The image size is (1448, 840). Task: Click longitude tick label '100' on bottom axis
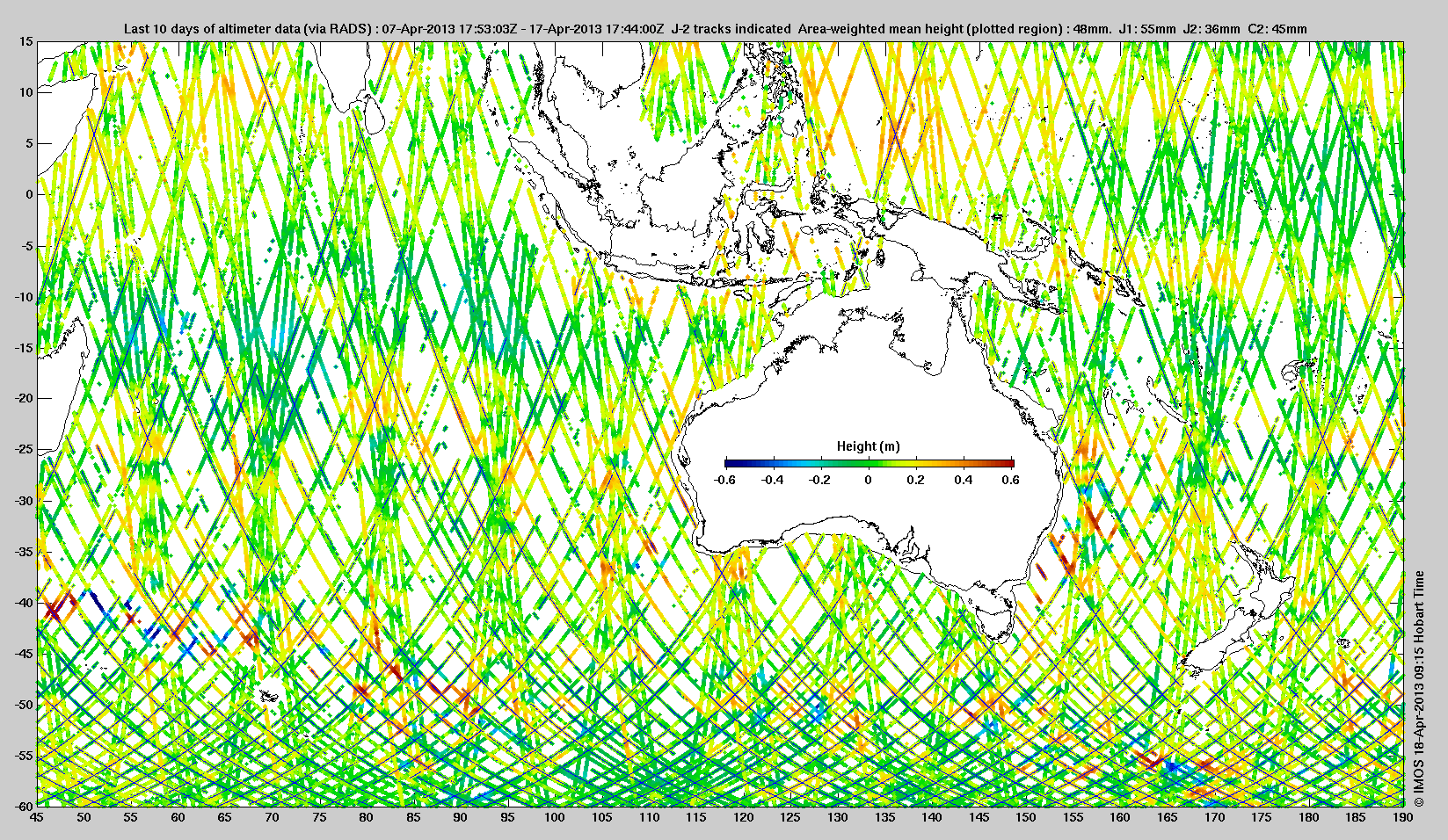(x=555, y=818)
